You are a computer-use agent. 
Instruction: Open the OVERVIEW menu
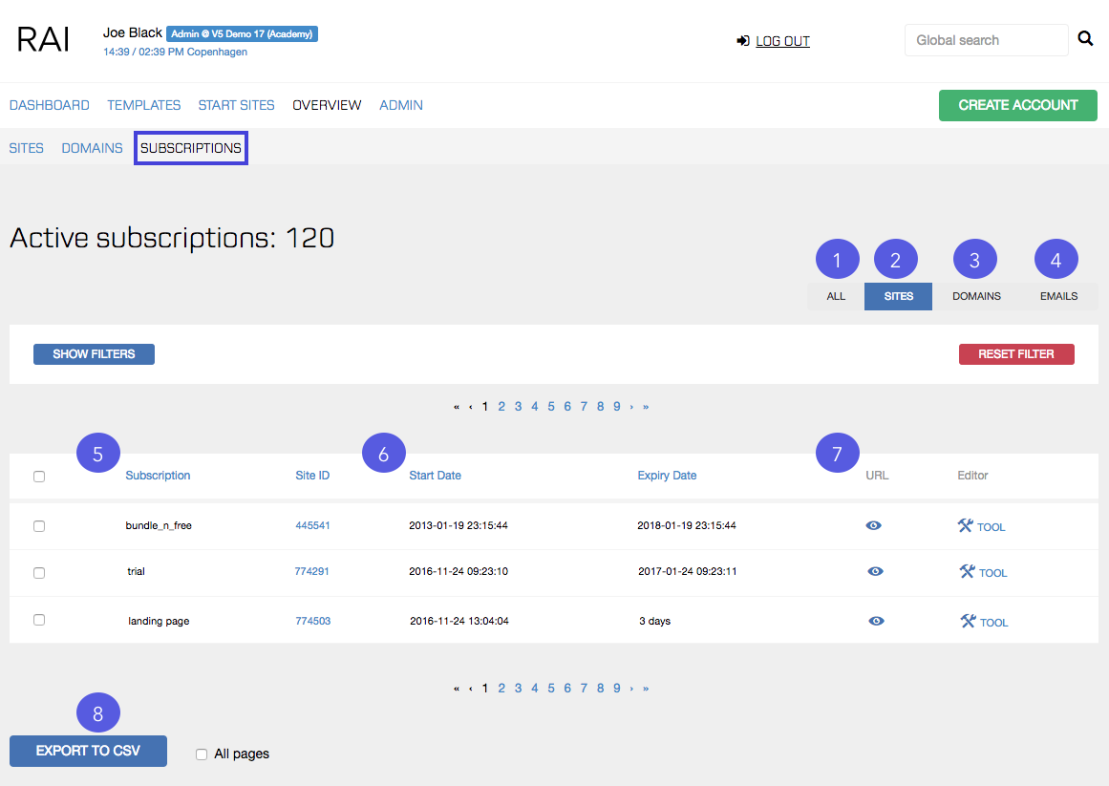click(327, 105)
